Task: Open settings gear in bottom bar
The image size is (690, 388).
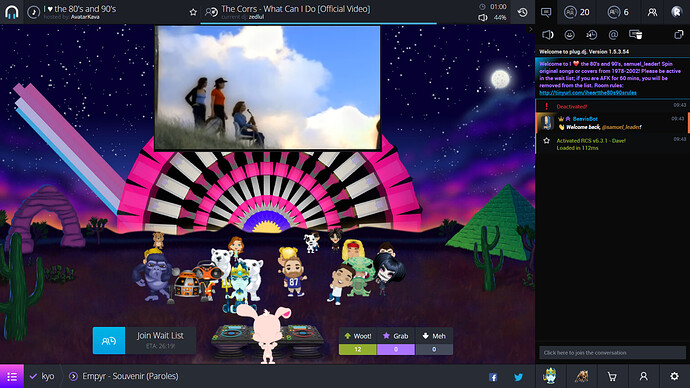Action: (674, 376)
